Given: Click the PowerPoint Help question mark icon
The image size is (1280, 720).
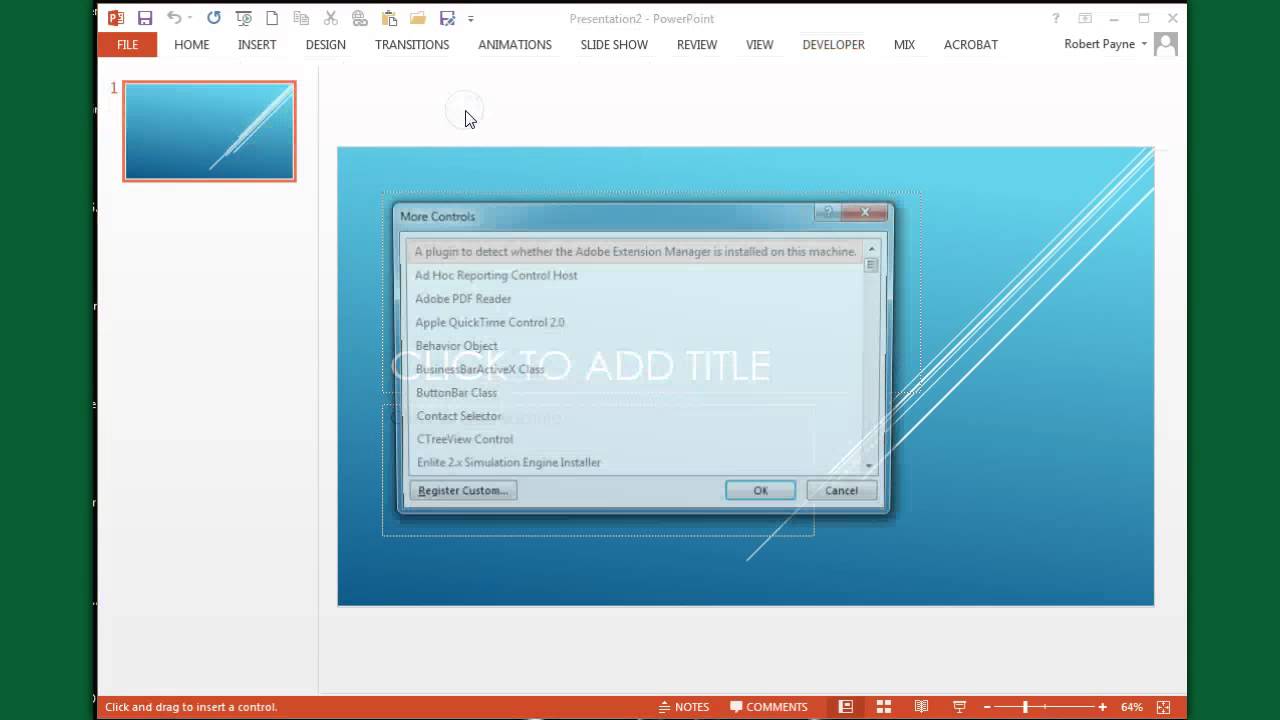Looking at the screenshot, I should point(1056,18).
